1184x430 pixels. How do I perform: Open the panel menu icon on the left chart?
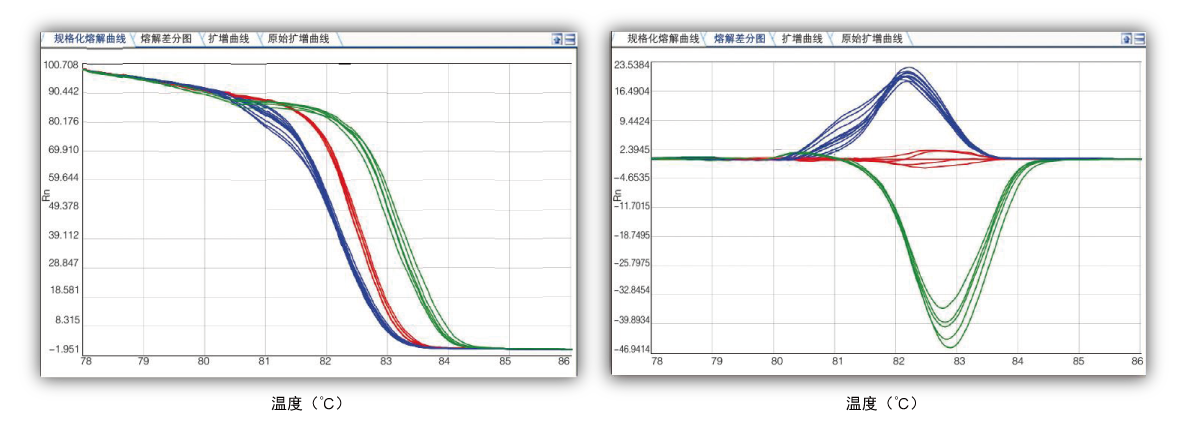(x=570, y=39)
